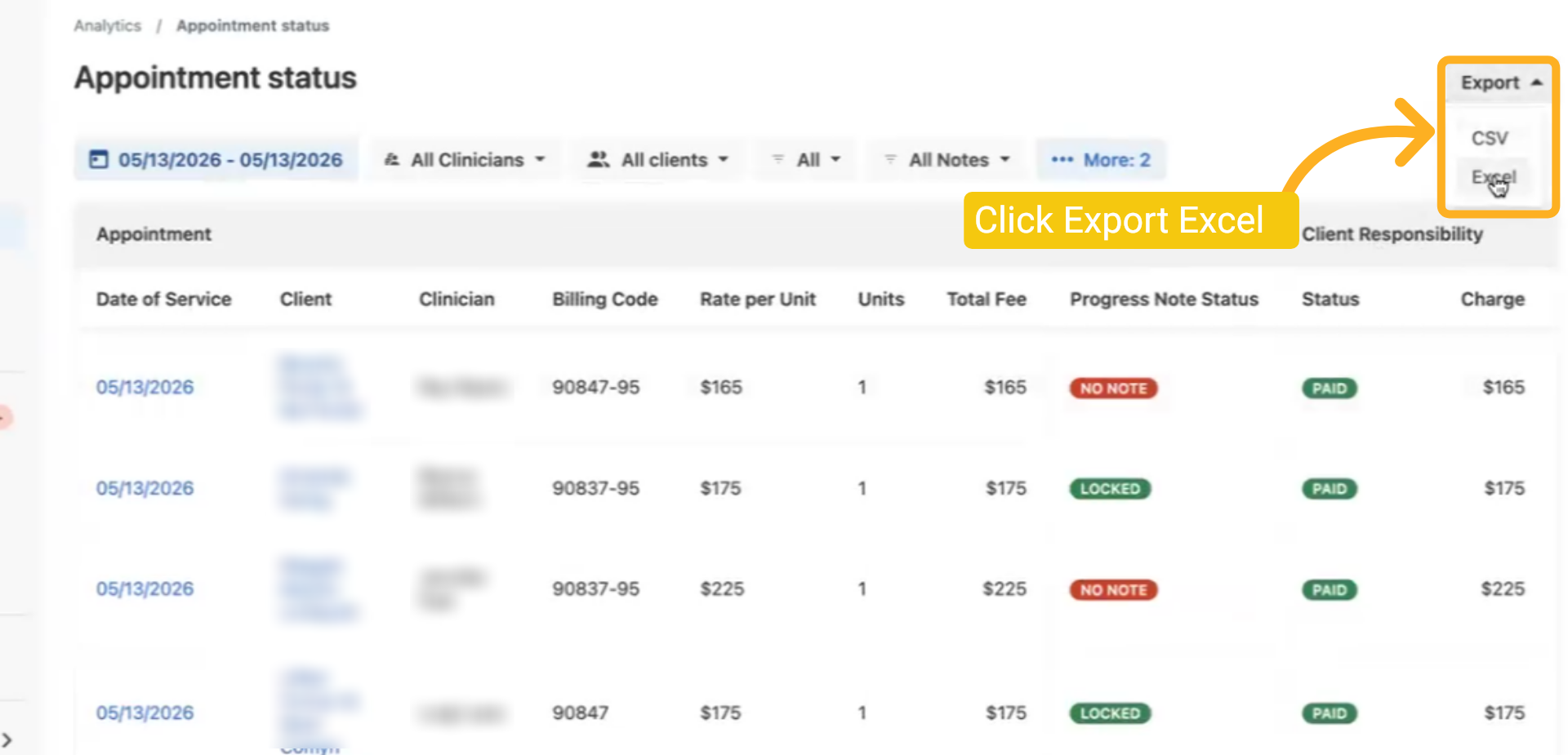Click NO NOTE badge in $225 row
The height and width of the screenshot is (755, 1568).
click(x=1114, y=590)
